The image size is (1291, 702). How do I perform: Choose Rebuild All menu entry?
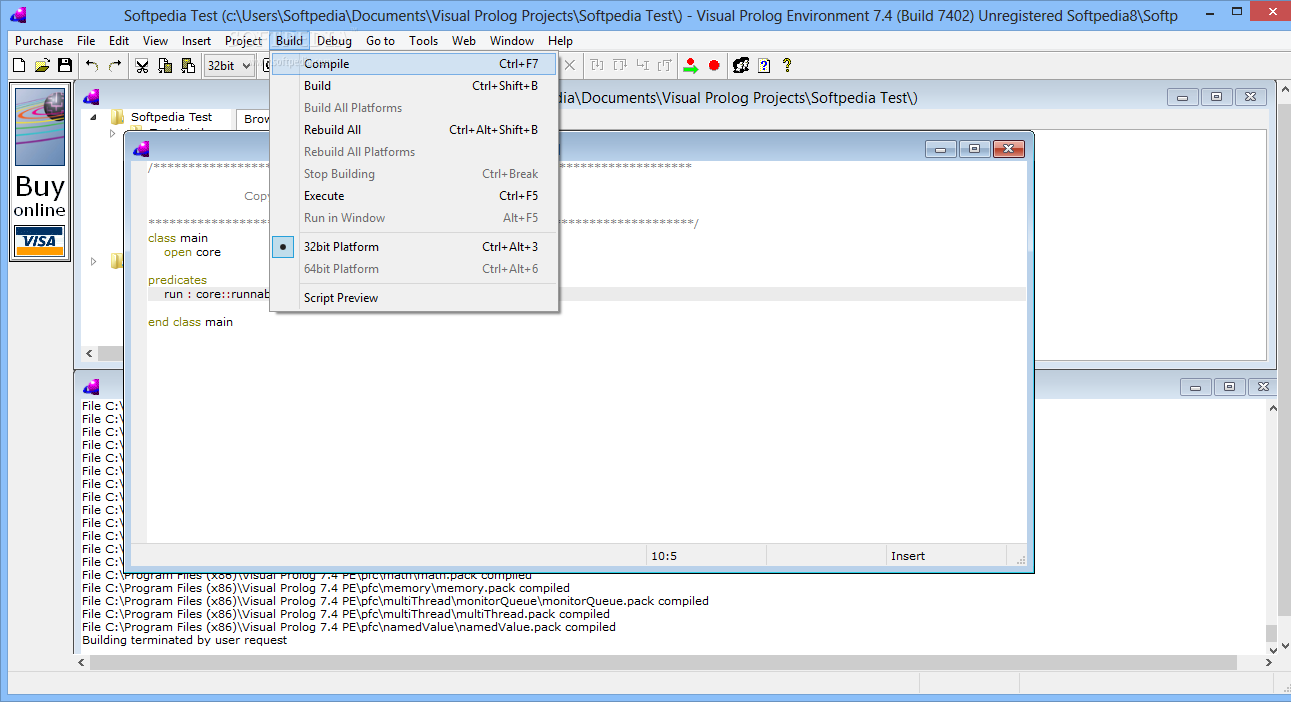click(x=414, y=130)
